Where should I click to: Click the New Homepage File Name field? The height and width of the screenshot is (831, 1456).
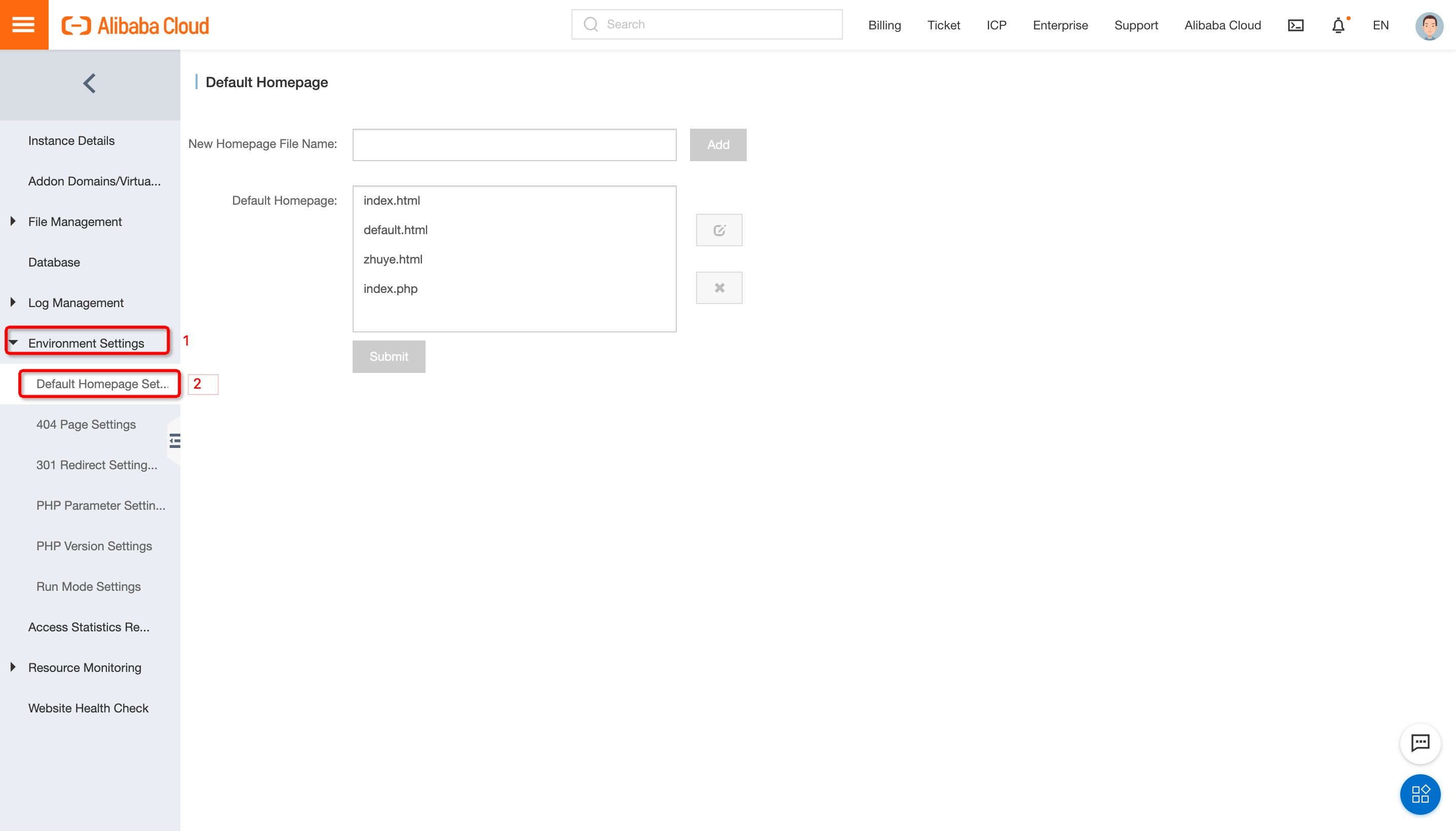[514, 145]
